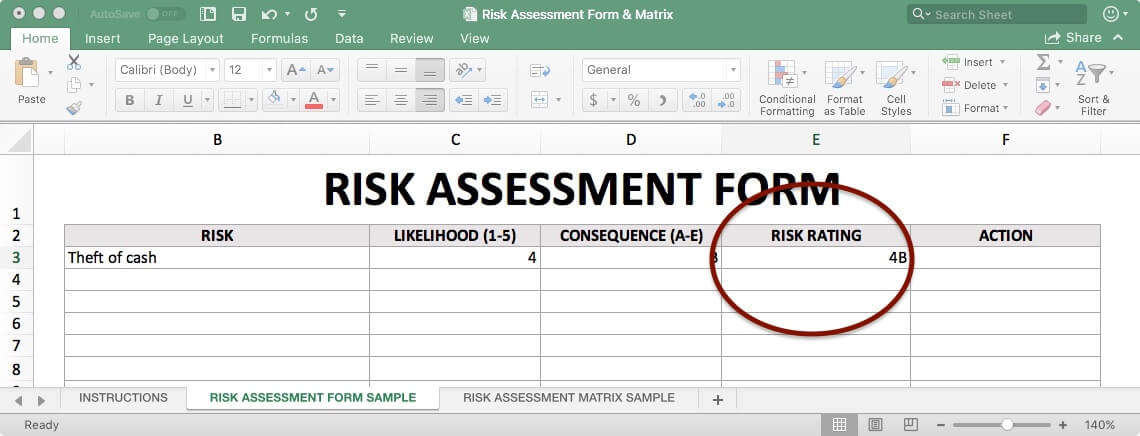Open the Calibri (Body) font name box
The width and height of the screenshot is (1140, 436).
coord(166,70)
